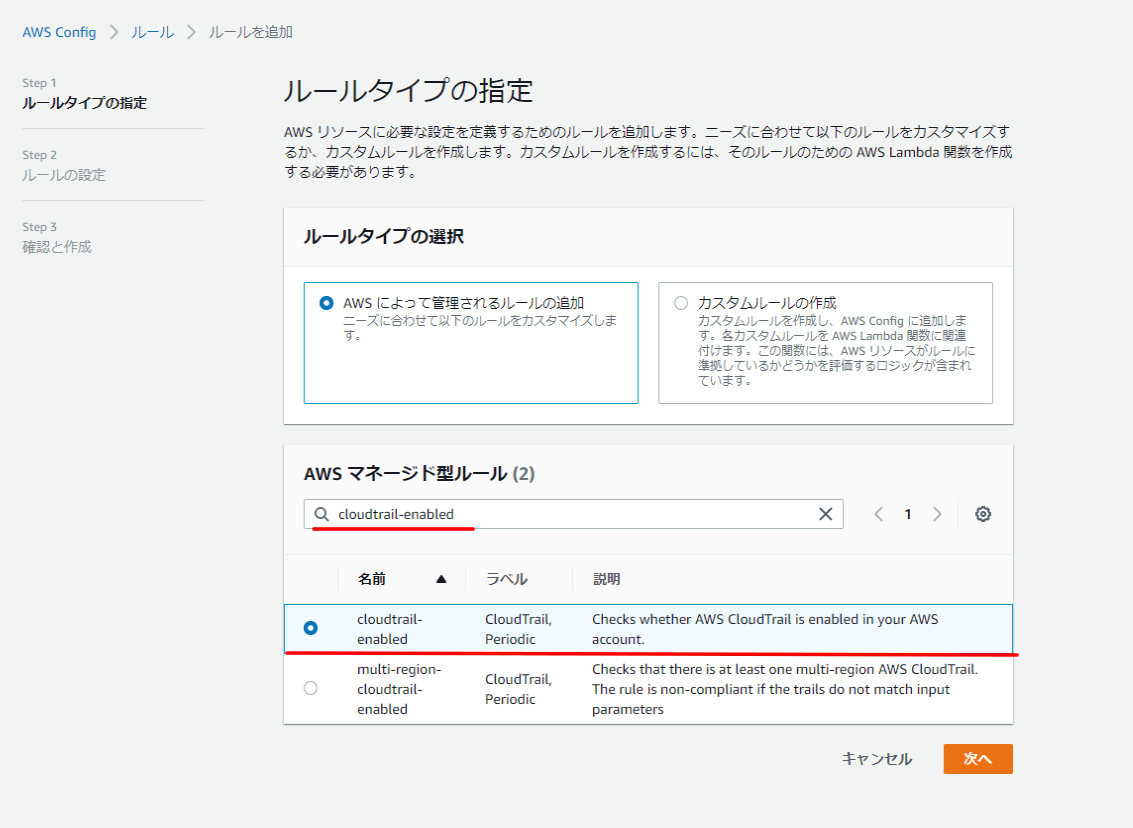This screenshot has width=1133, height=828.
Task: Click the search magnifier icon in rules filter
Action: coord(321,514)
